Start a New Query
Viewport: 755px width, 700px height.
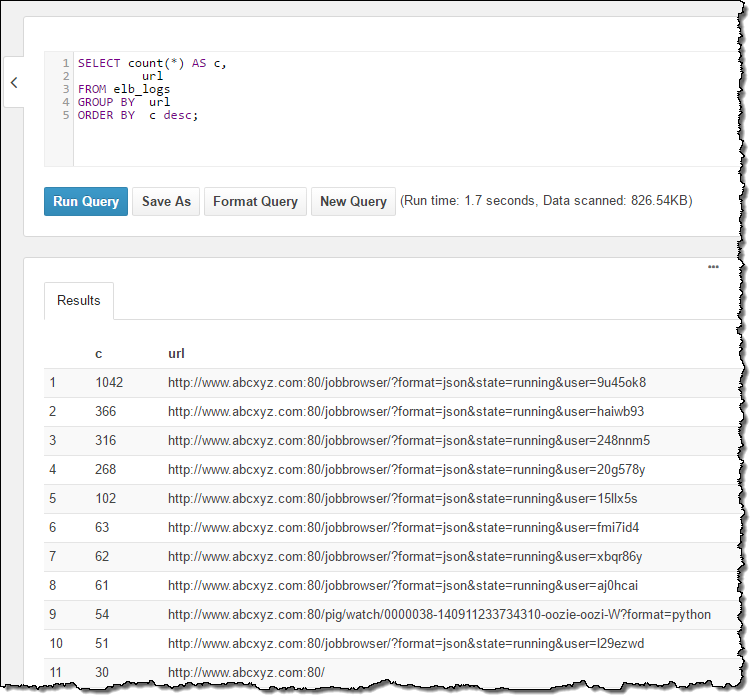[x=353, y=201]
